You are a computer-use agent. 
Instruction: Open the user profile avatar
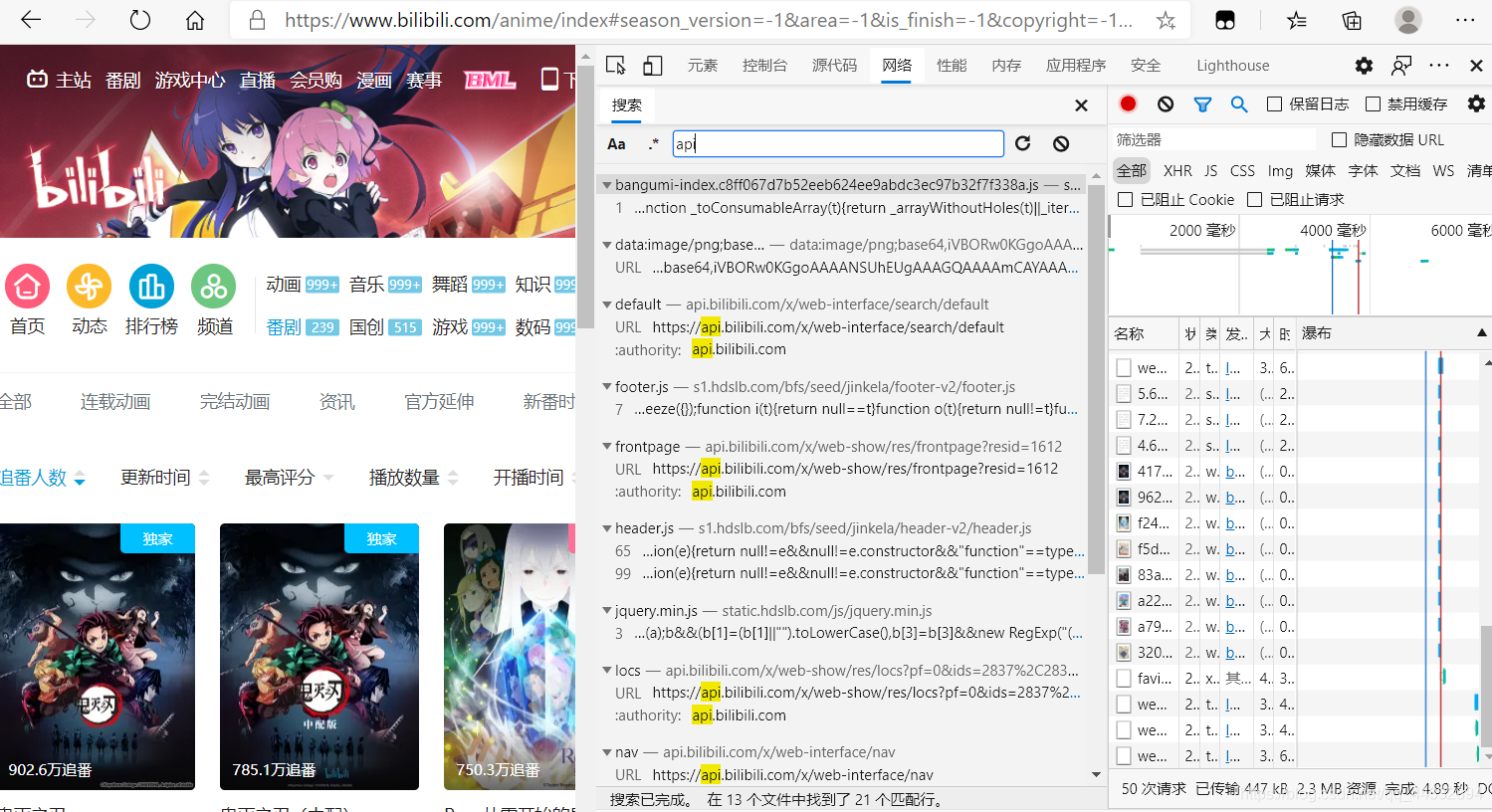pyautogui.click(x=1407, y=20)
